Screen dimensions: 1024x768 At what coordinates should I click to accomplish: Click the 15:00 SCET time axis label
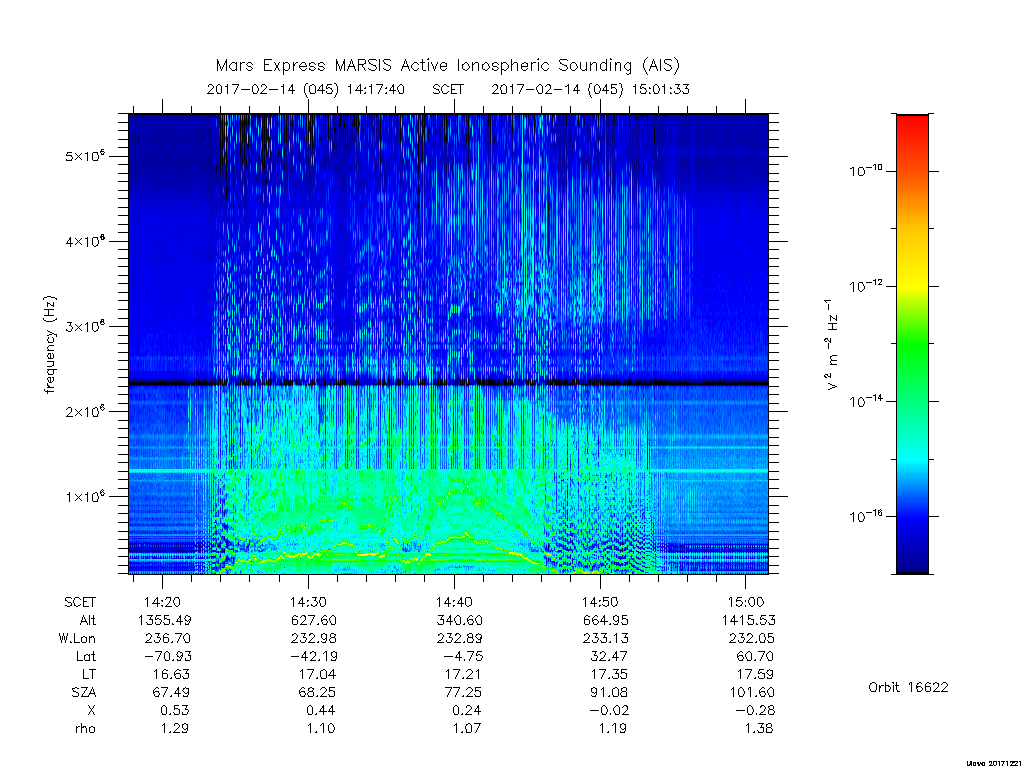746,602
